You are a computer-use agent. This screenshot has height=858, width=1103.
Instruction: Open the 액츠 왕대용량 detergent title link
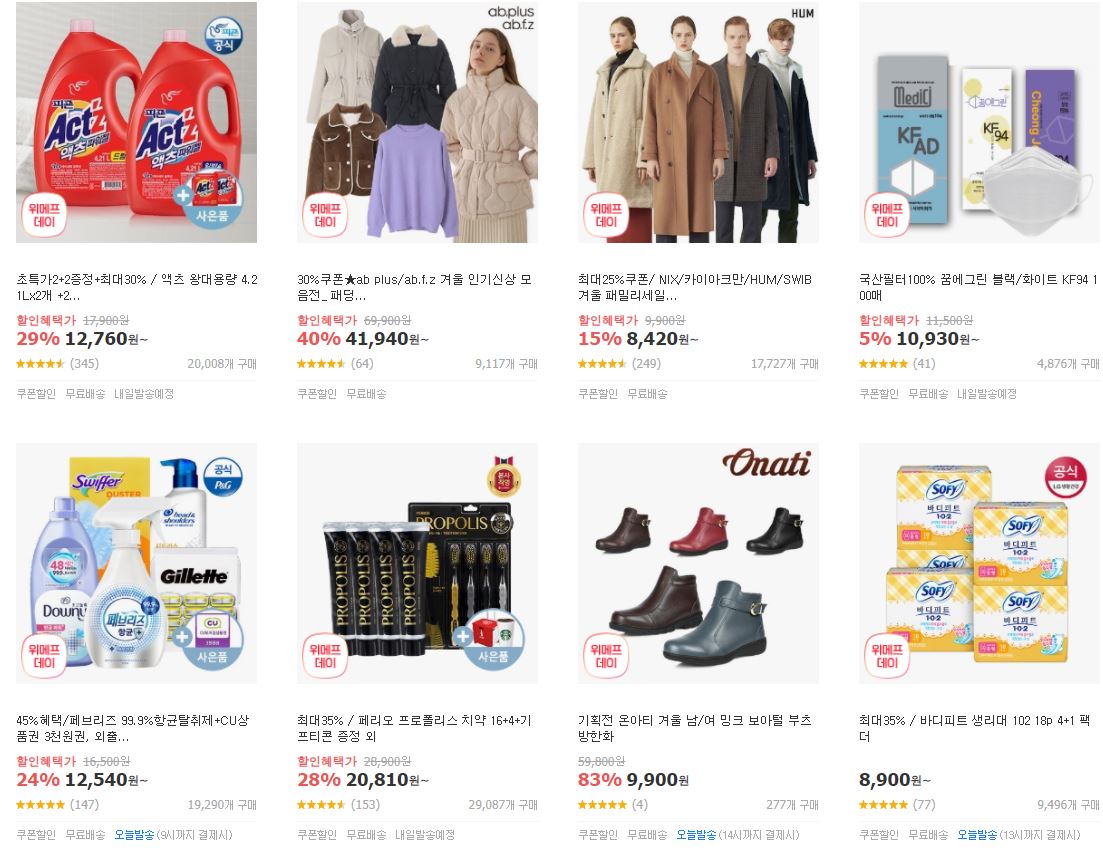click(x=136, y=287)
